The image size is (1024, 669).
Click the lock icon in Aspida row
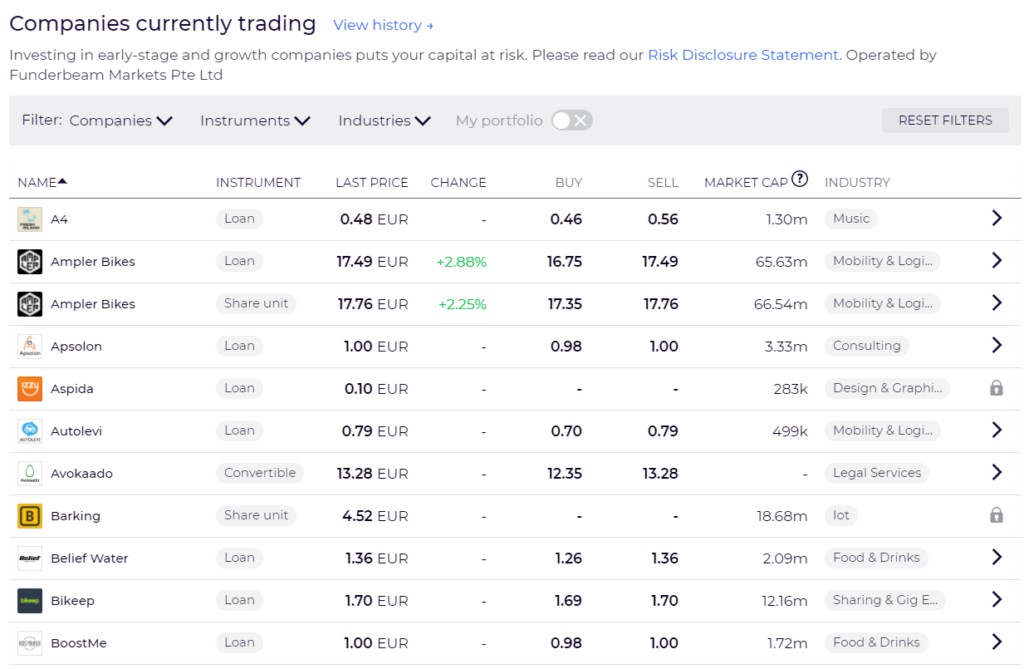[996, 388]
